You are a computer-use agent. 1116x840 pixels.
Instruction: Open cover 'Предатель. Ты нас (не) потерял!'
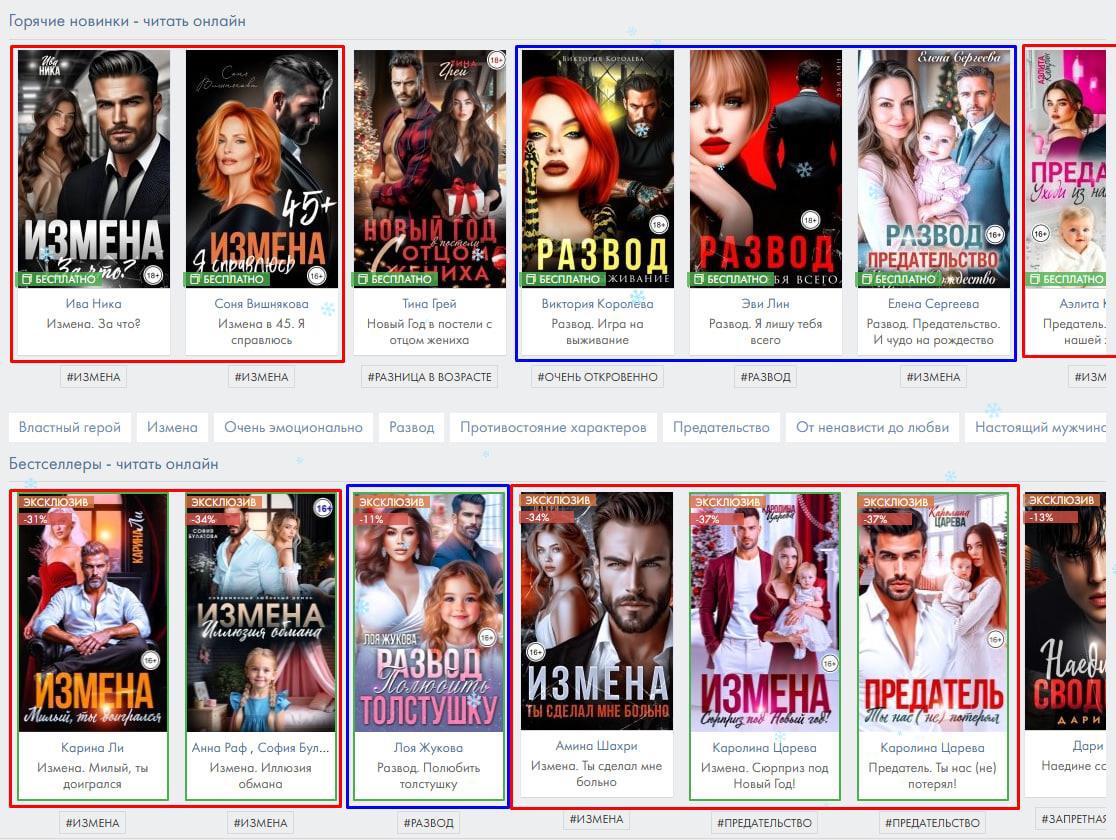point(932,613)
